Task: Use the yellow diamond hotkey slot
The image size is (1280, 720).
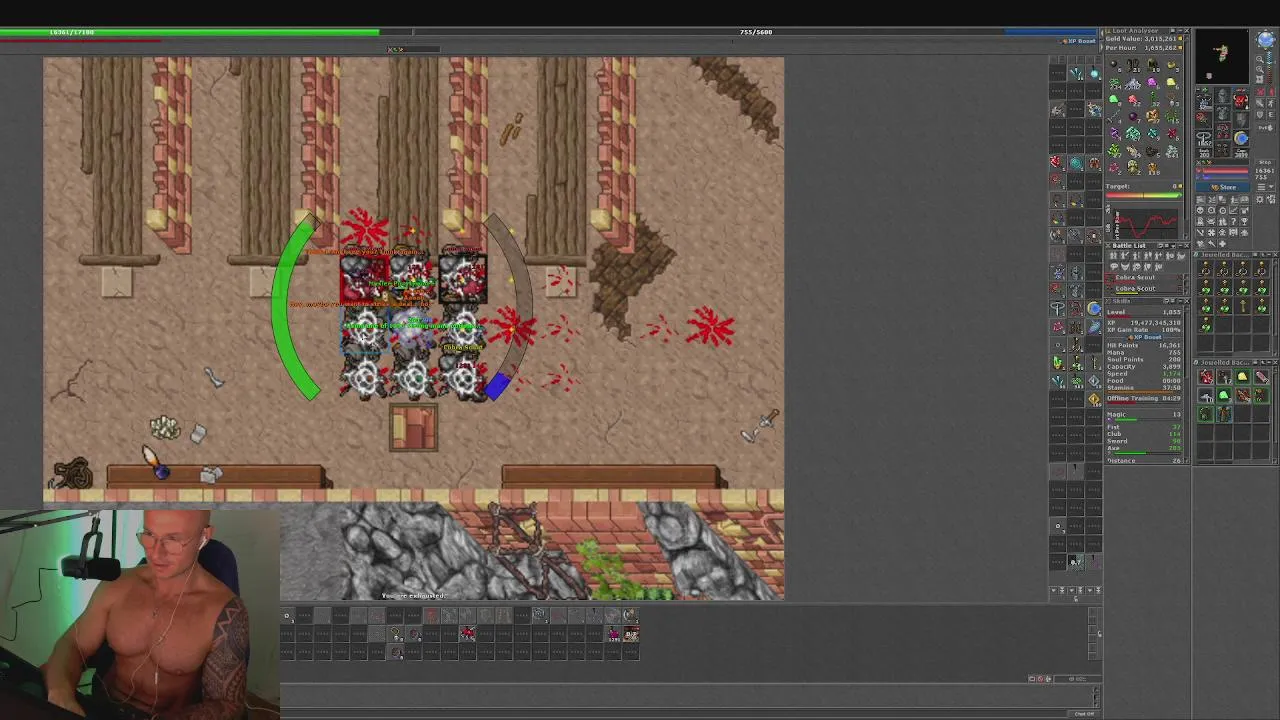Action: point(1094,399)
